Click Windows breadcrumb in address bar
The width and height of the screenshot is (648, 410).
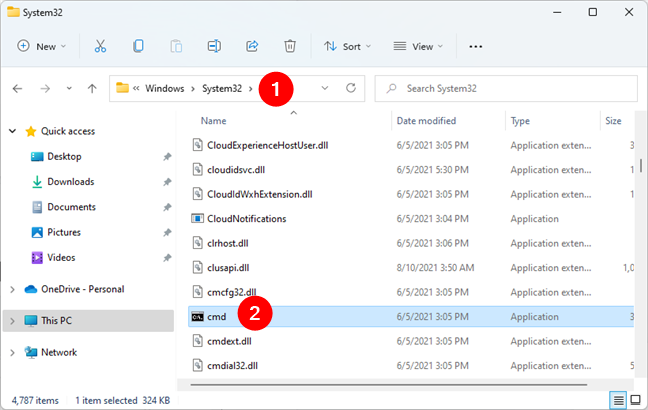tap(164, 88)
